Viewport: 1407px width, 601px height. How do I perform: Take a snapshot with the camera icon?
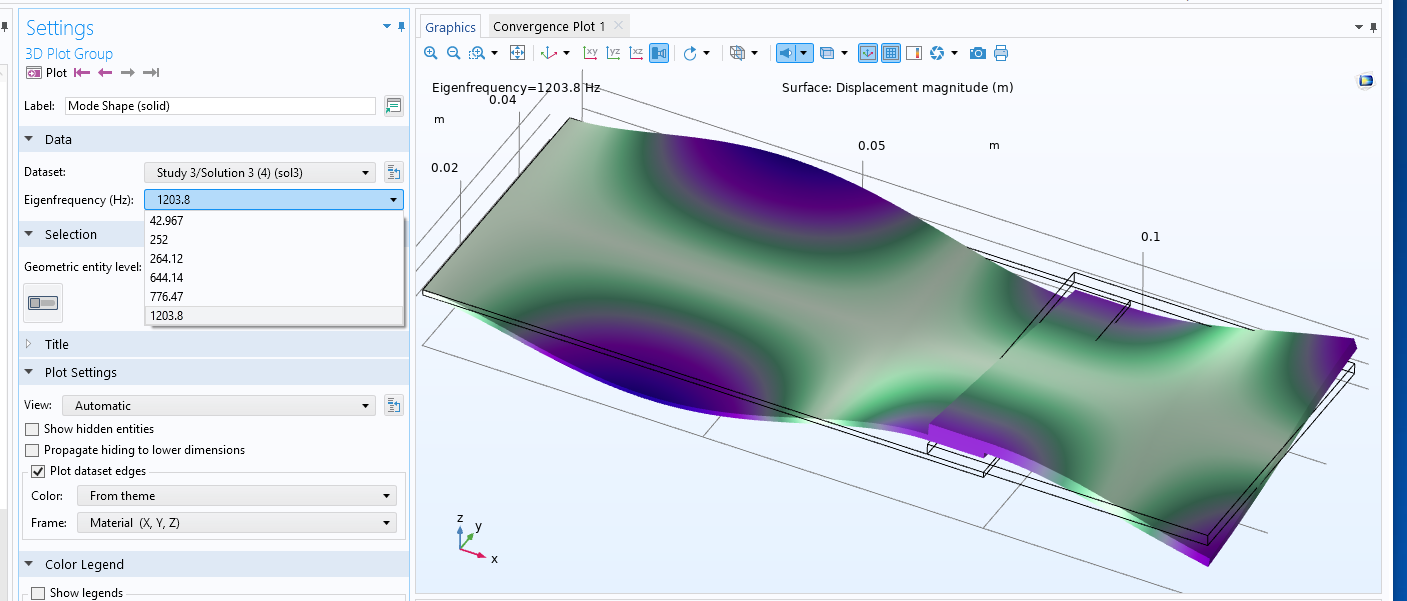tap(978, 53)
